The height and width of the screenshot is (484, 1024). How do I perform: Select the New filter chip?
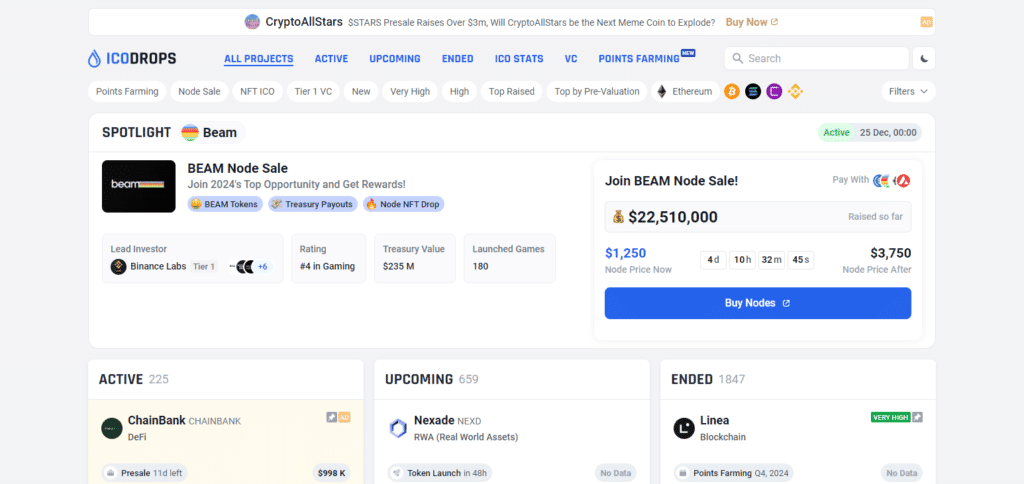[x=361, y=91]
